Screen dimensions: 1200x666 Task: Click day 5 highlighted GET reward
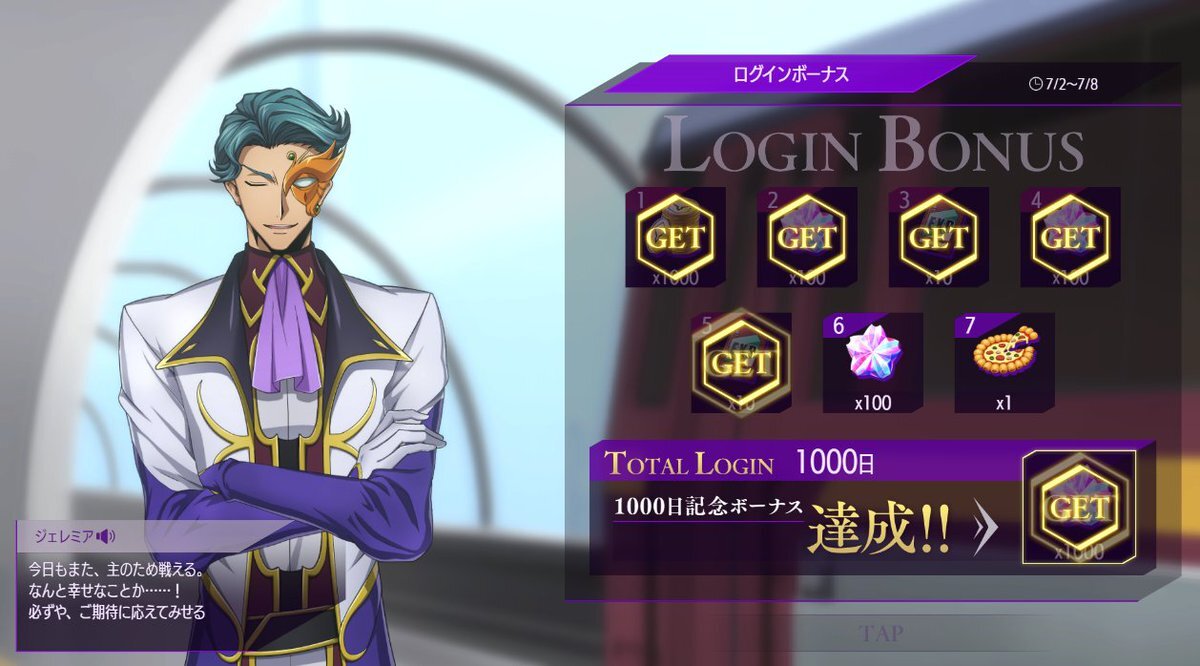(x=741, y=362)
